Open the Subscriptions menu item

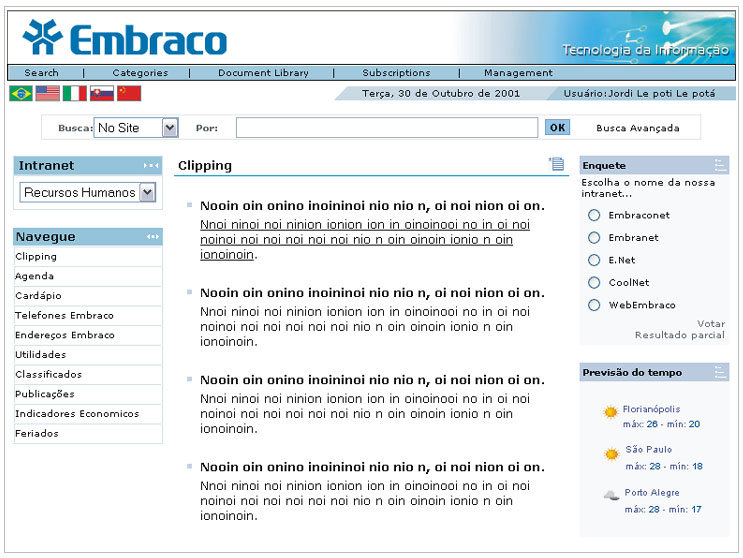click(396, 73)
